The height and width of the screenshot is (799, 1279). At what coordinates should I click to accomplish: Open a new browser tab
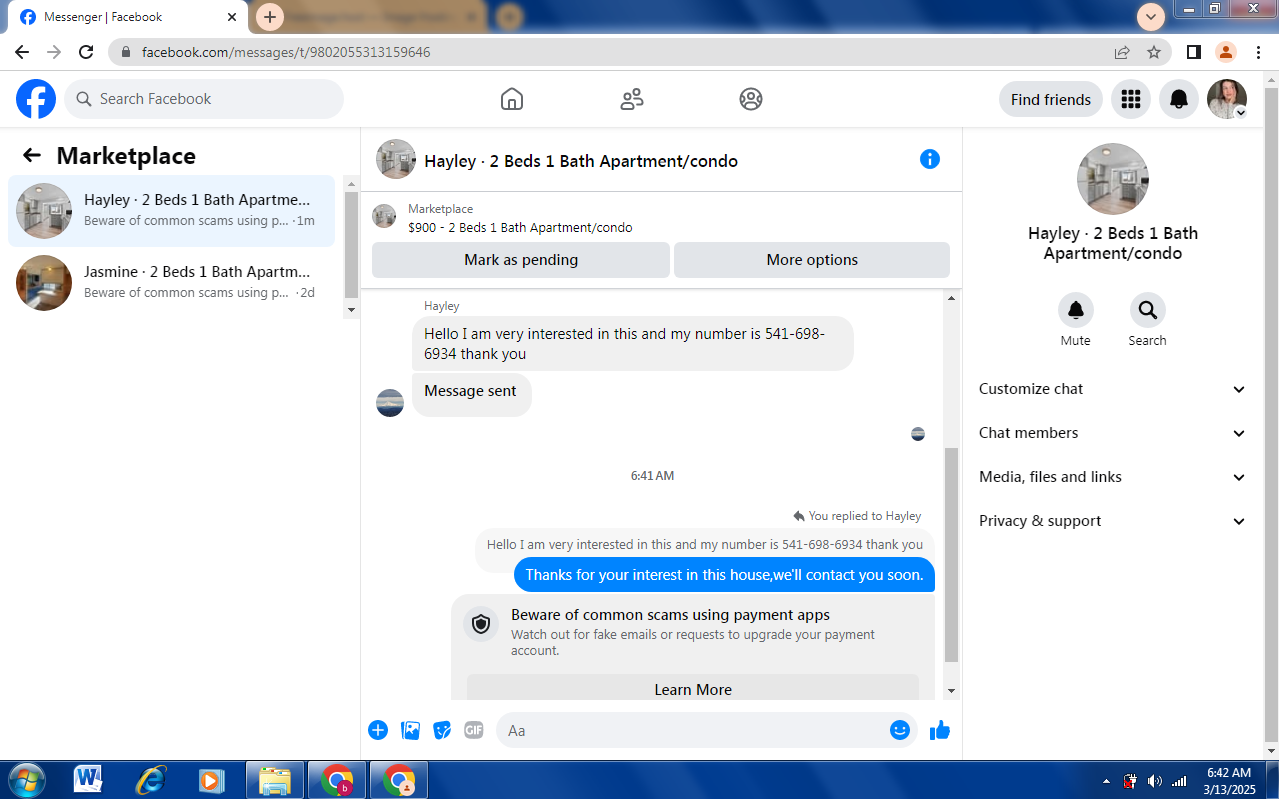[x=270, y=17]
